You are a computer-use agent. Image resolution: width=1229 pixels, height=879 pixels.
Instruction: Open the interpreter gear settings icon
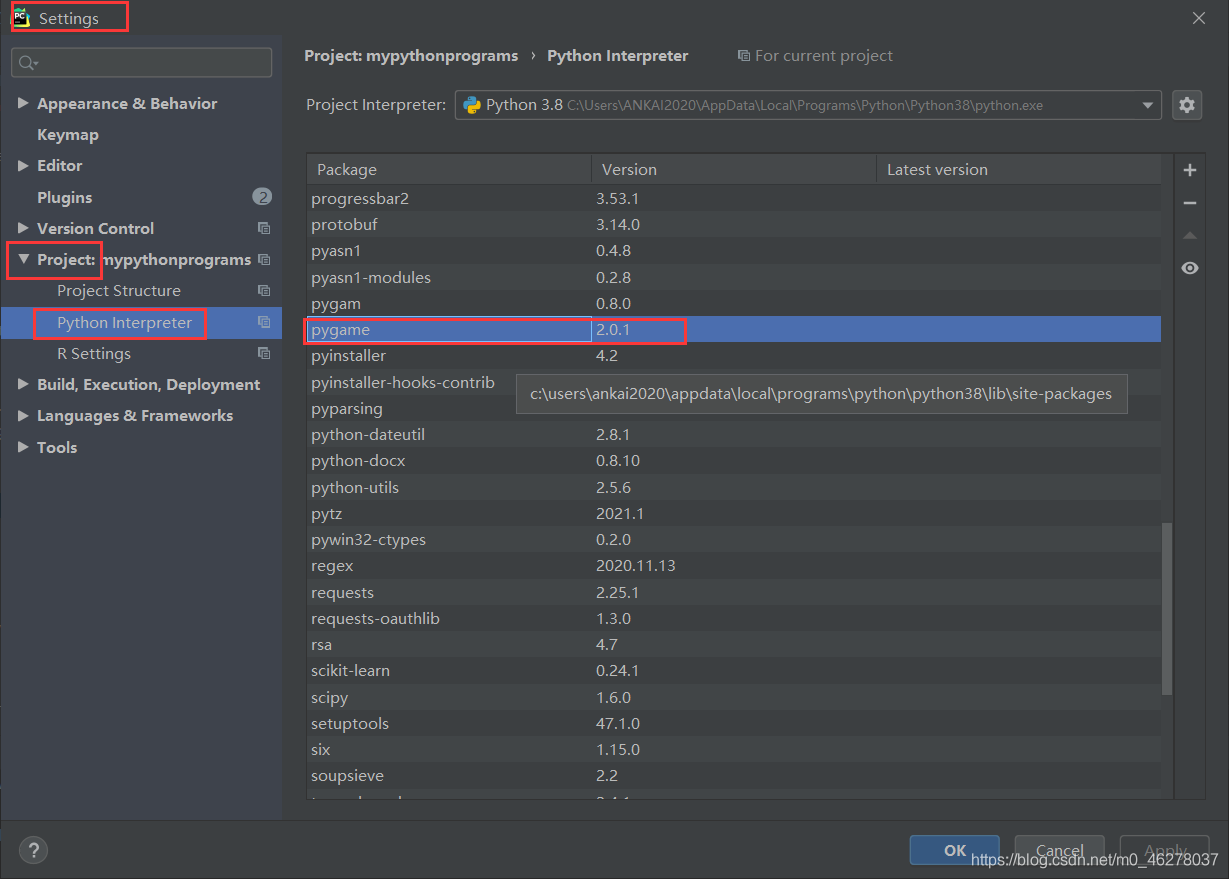click(x=1187, y=105)
